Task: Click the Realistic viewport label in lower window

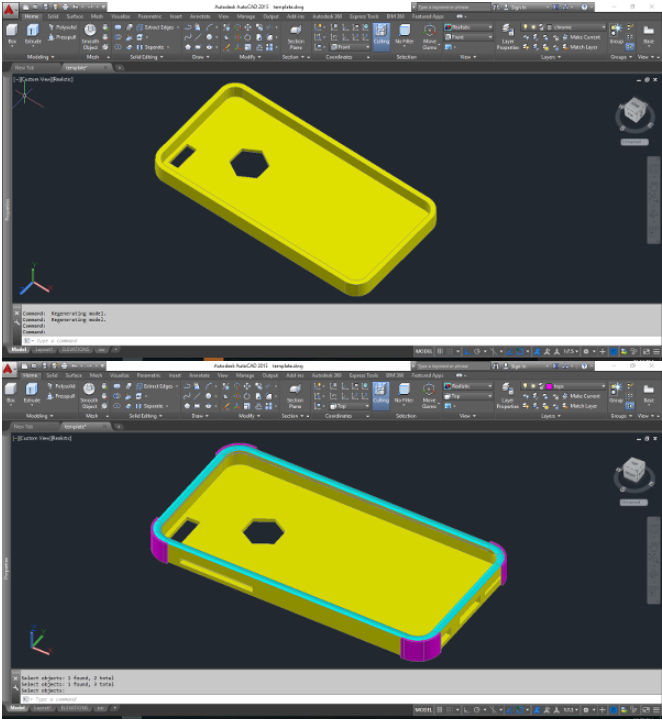Action: click(x=62, y=438)
